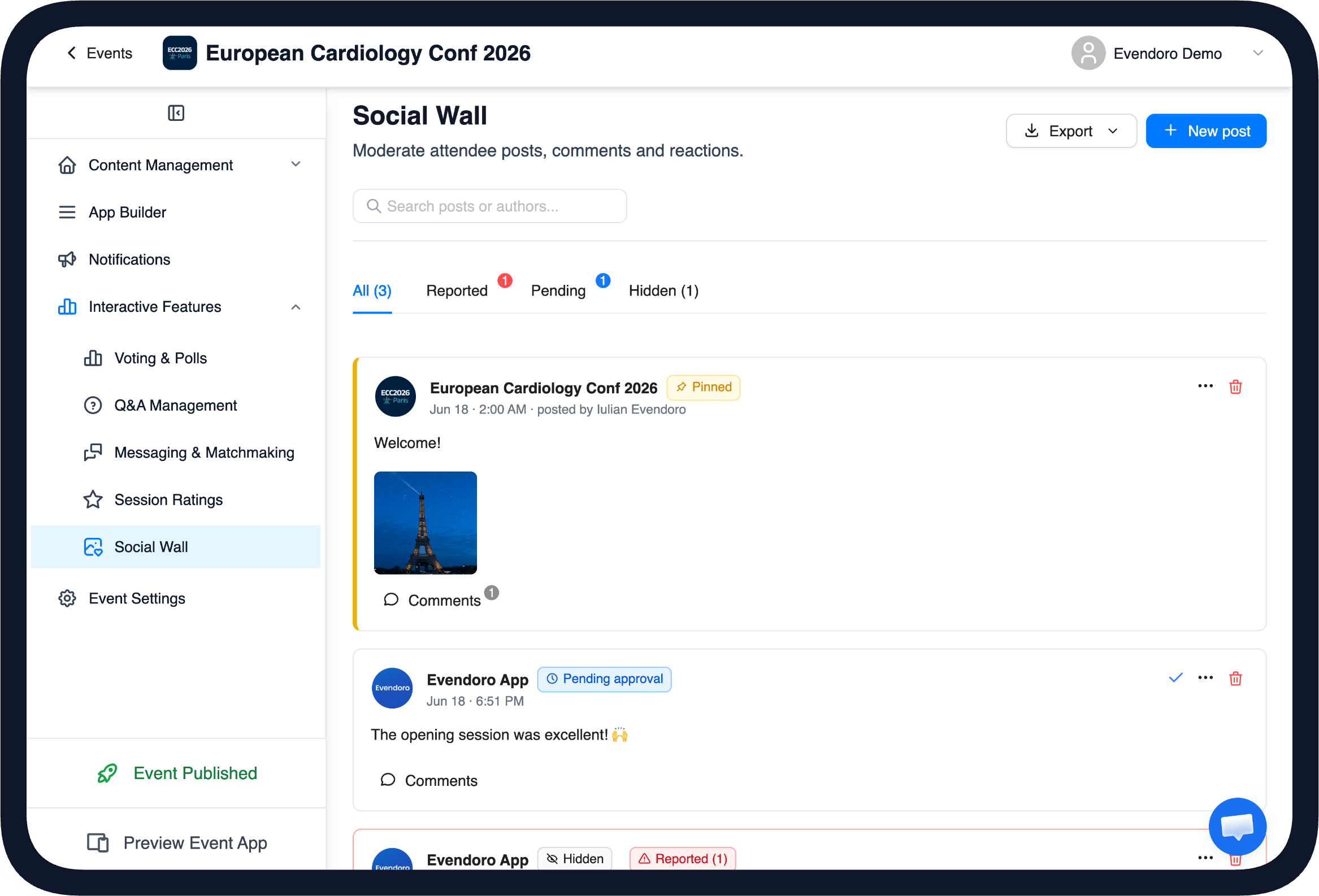Delete the pinned European Cardiology post
1319x896 pixels.
pos(1234,387)
